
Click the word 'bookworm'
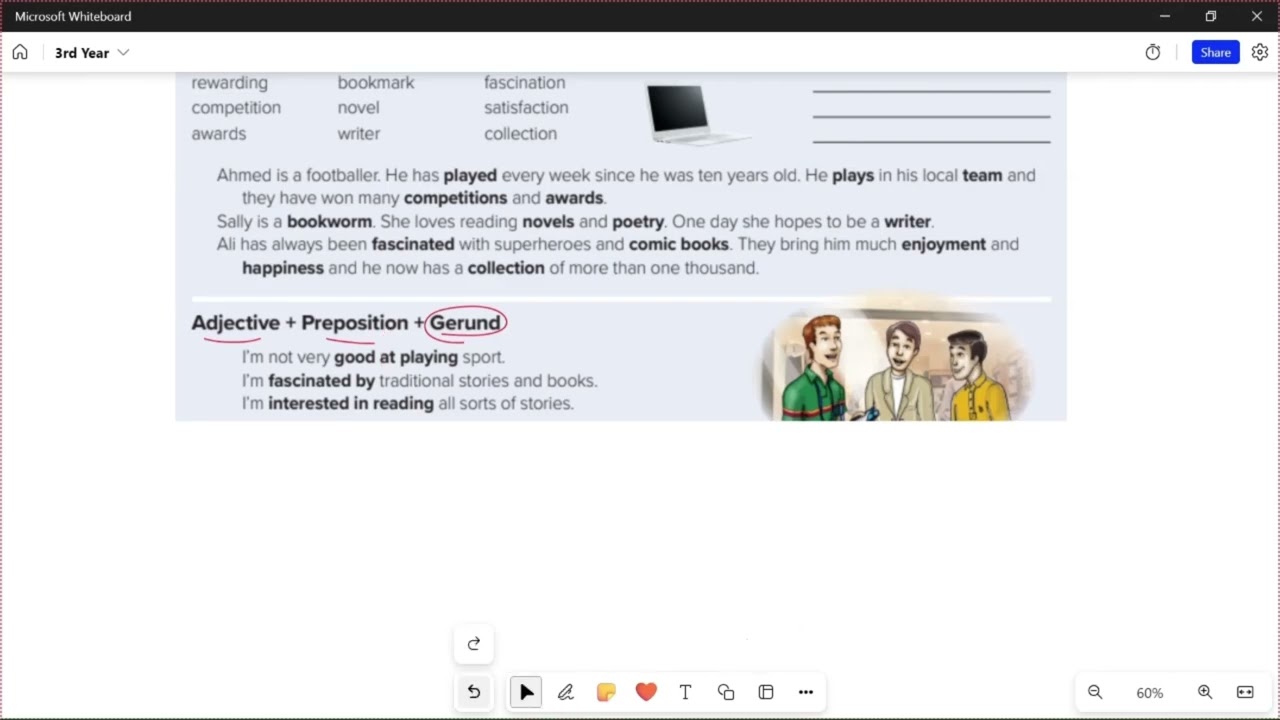329,221
